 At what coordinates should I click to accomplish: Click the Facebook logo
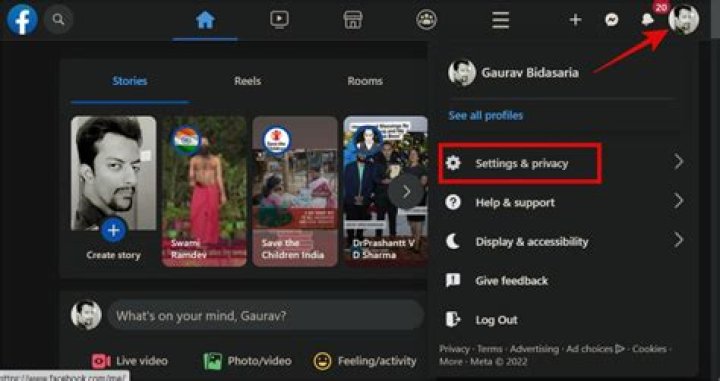[x=22, y=19]
